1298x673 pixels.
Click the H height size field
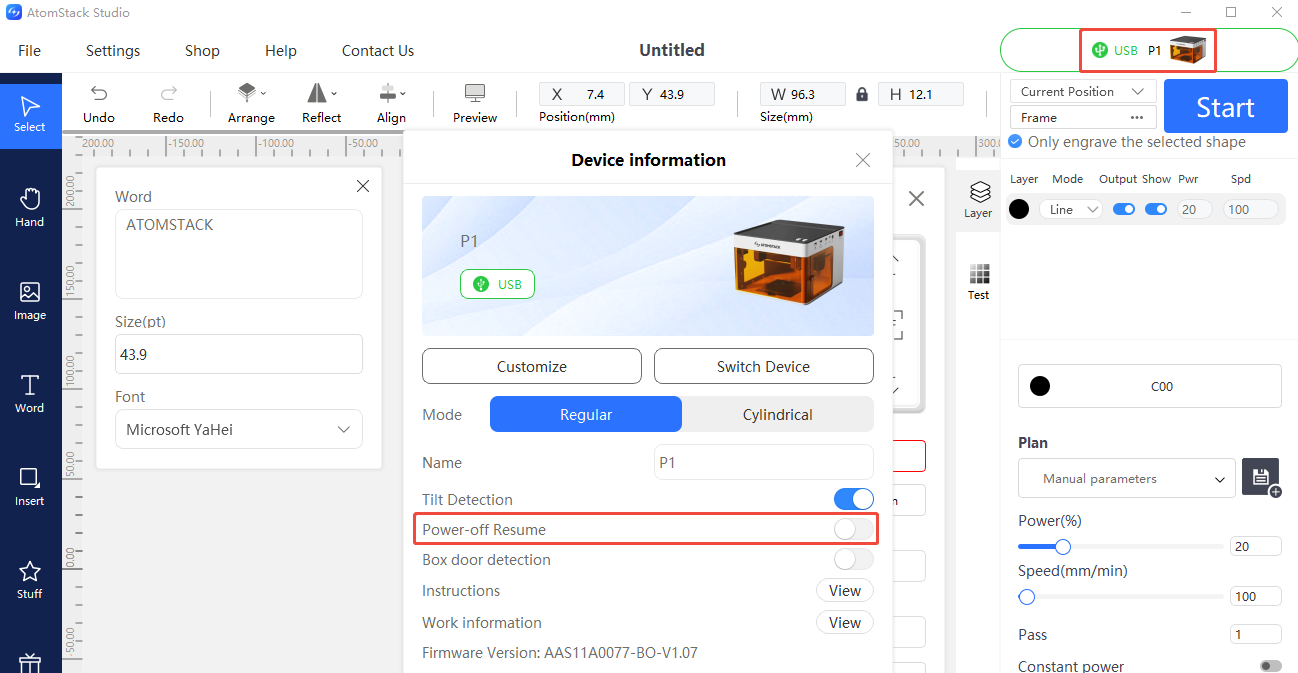point(921,94)
